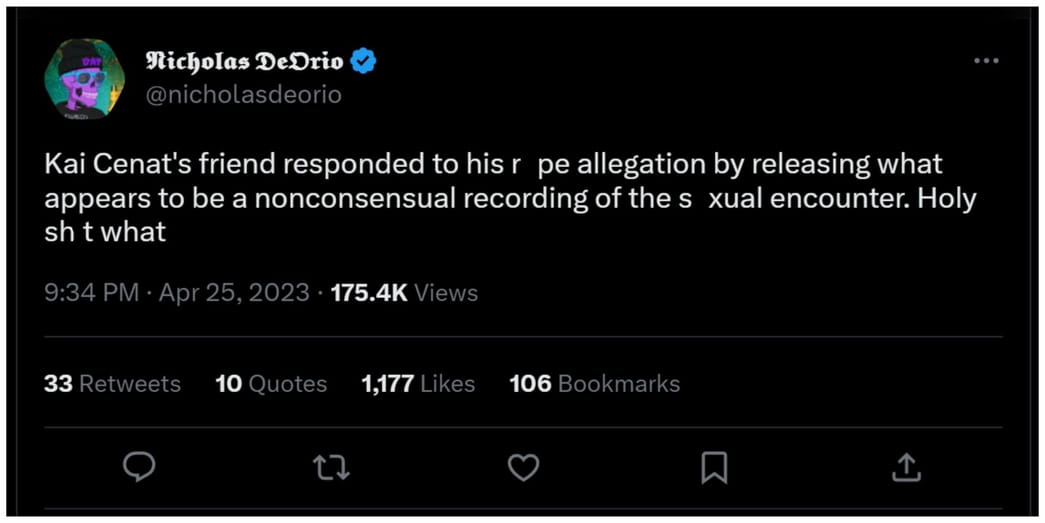This screenshot has width=1045, height=523.
Task: Click the 106 Bookmarks count
Action: point(594,384)
